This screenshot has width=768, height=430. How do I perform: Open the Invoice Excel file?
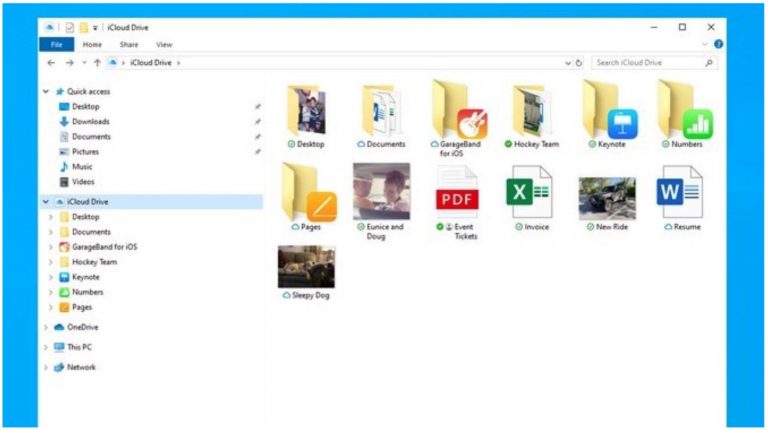[x=530, y=192]
